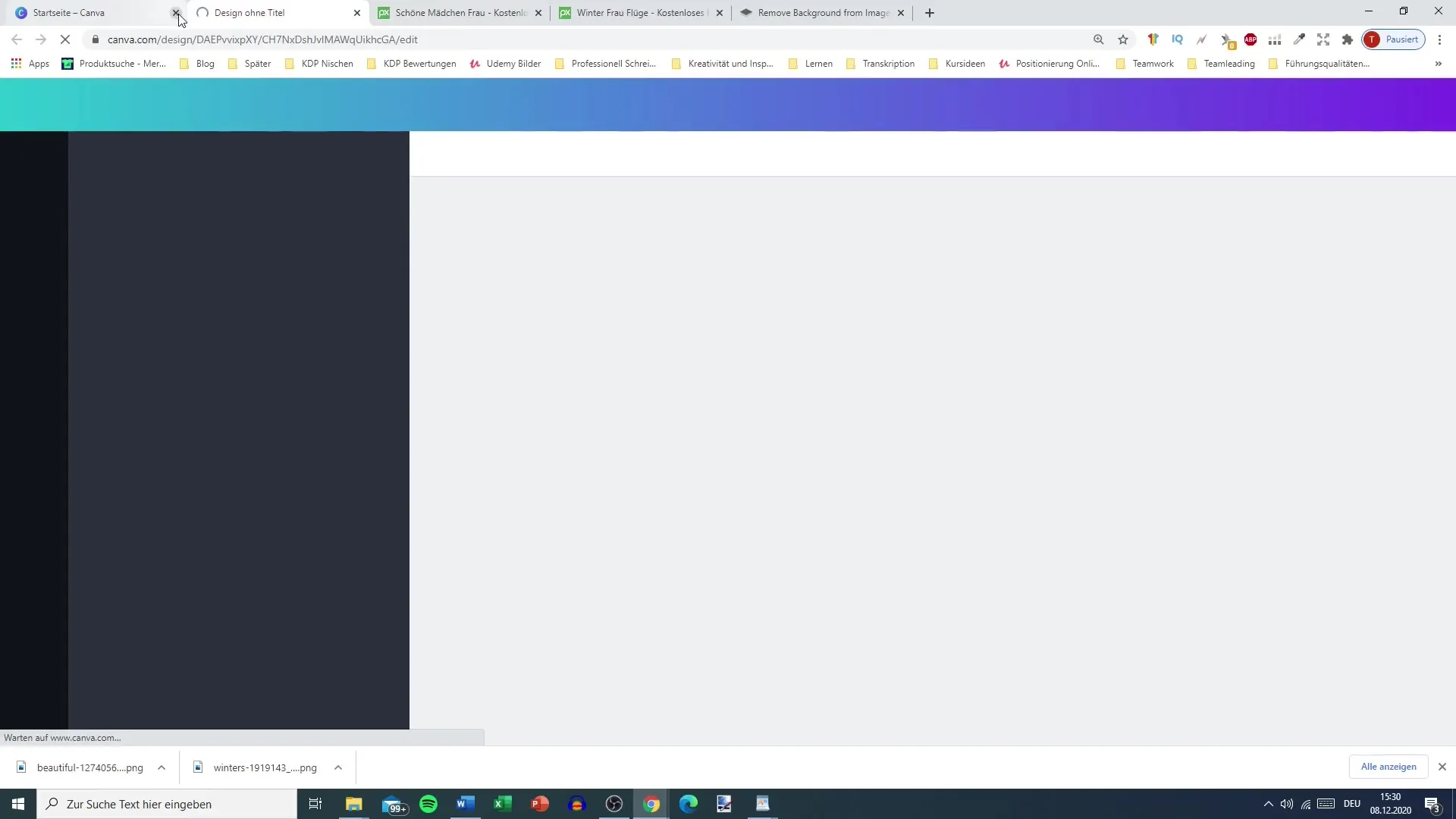1456x819 pixels.
Task: Expand options for beautiful-1274056 download
Action: click(x=162, y=767)
